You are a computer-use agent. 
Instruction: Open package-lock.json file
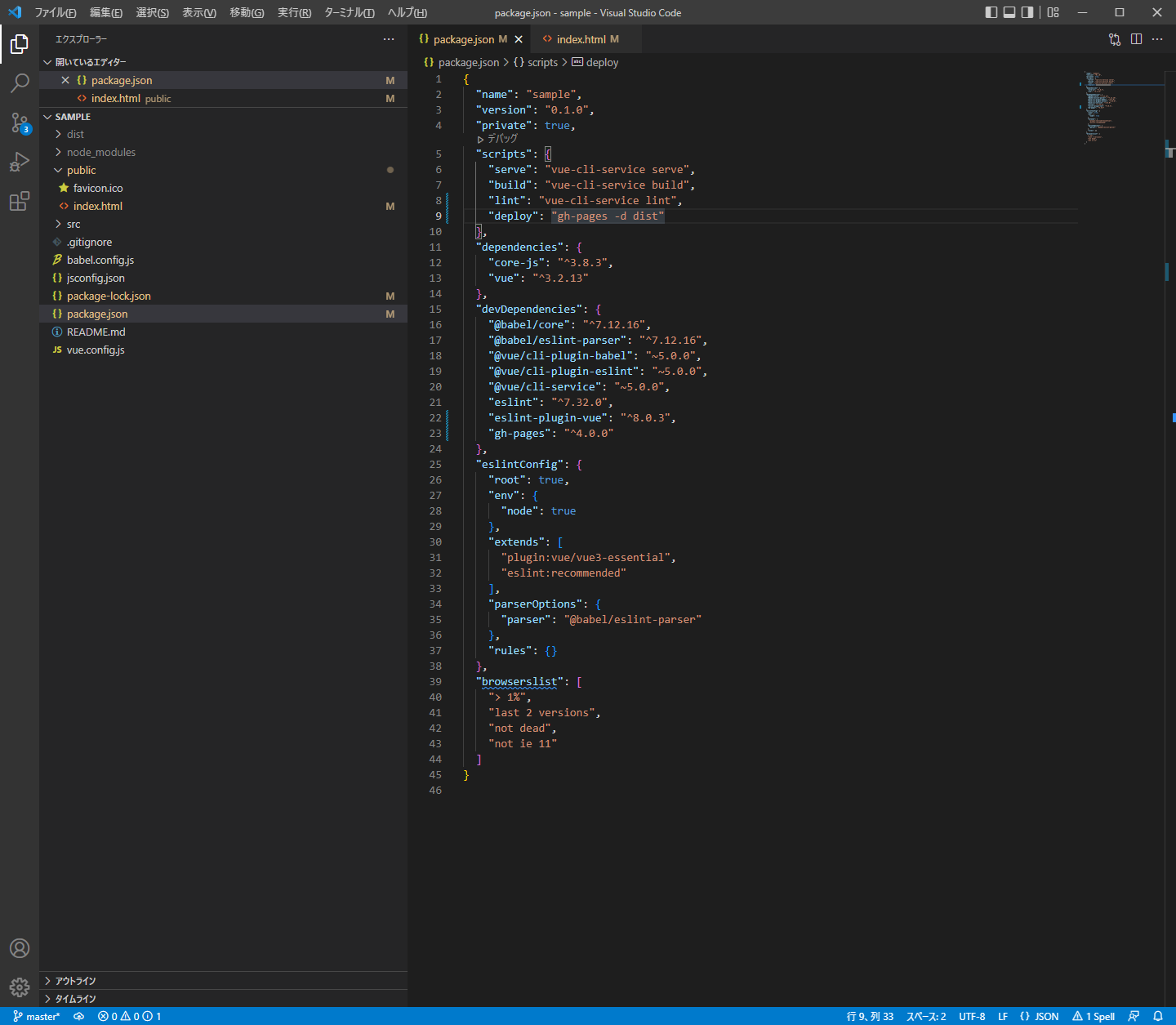pos(223,296)
